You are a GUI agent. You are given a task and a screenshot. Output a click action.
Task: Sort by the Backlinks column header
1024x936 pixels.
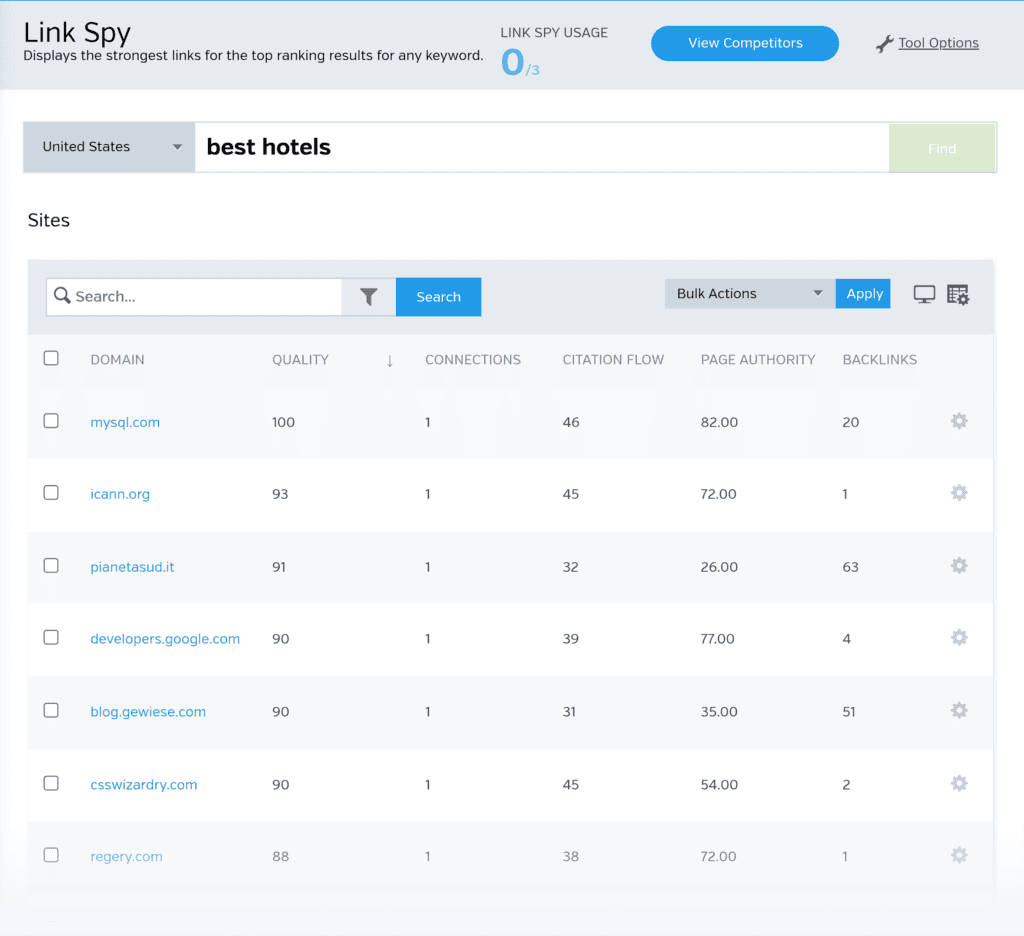click(879, 360)
